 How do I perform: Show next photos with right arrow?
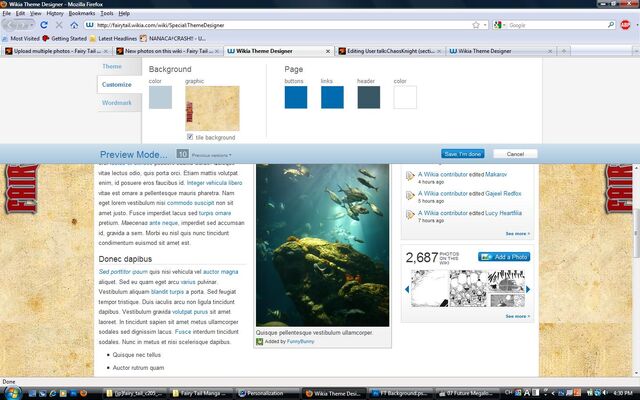pos(528,289)
